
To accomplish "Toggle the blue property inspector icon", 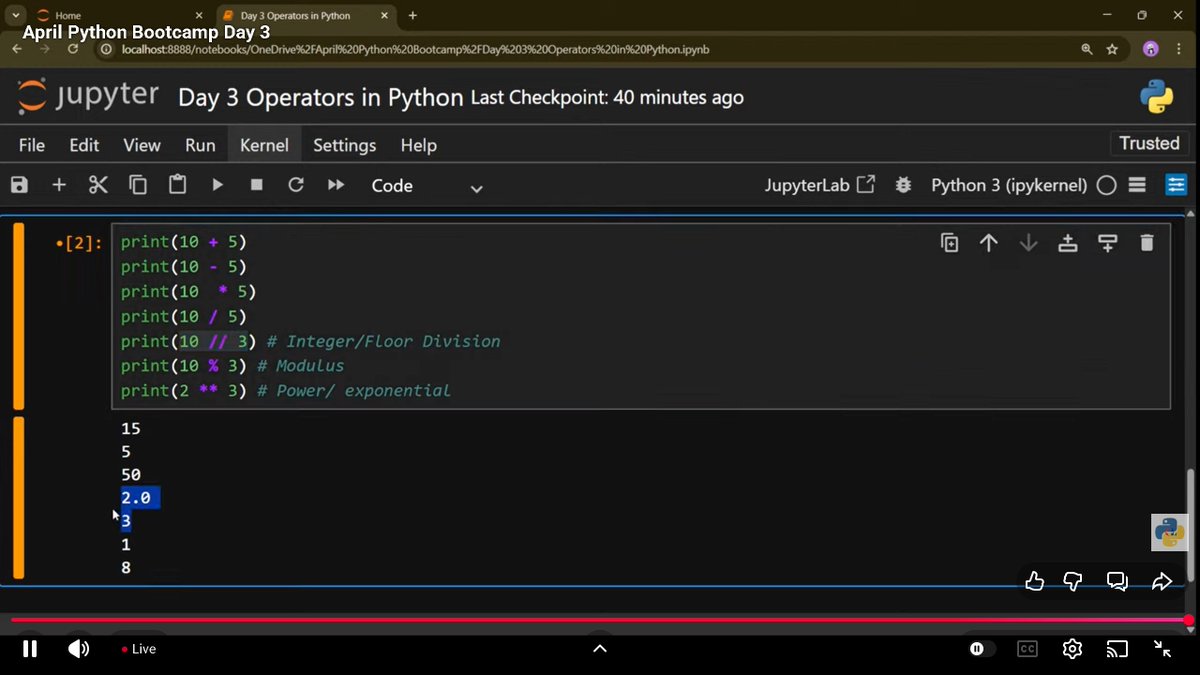I will [x=1176, y=185].
